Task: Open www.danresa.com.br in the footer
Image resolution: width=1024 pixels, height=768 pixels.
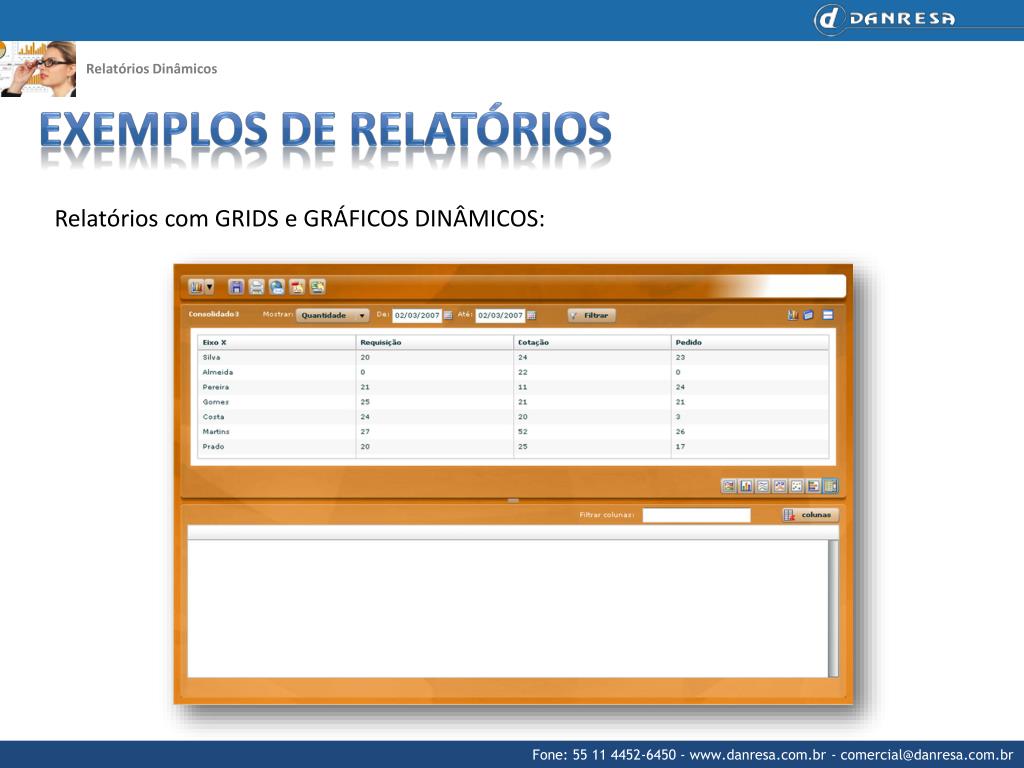Action: (758, 755)
